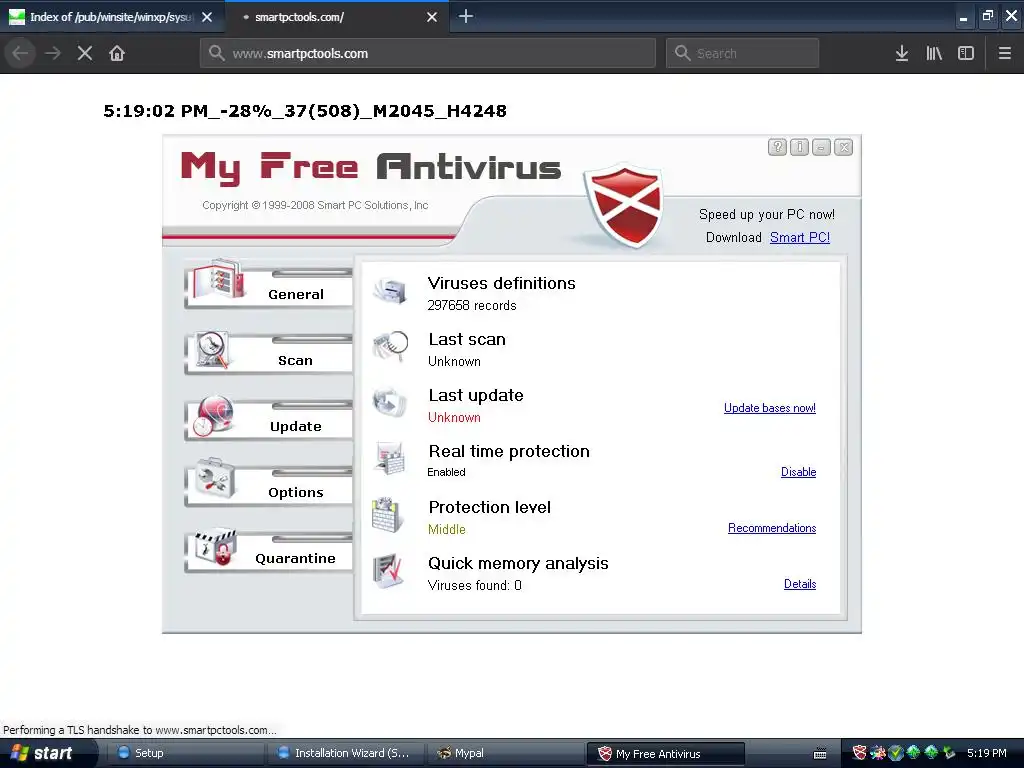Stop loading the page in browser
Screen dimensions: 1024x768
coord(85,54)
